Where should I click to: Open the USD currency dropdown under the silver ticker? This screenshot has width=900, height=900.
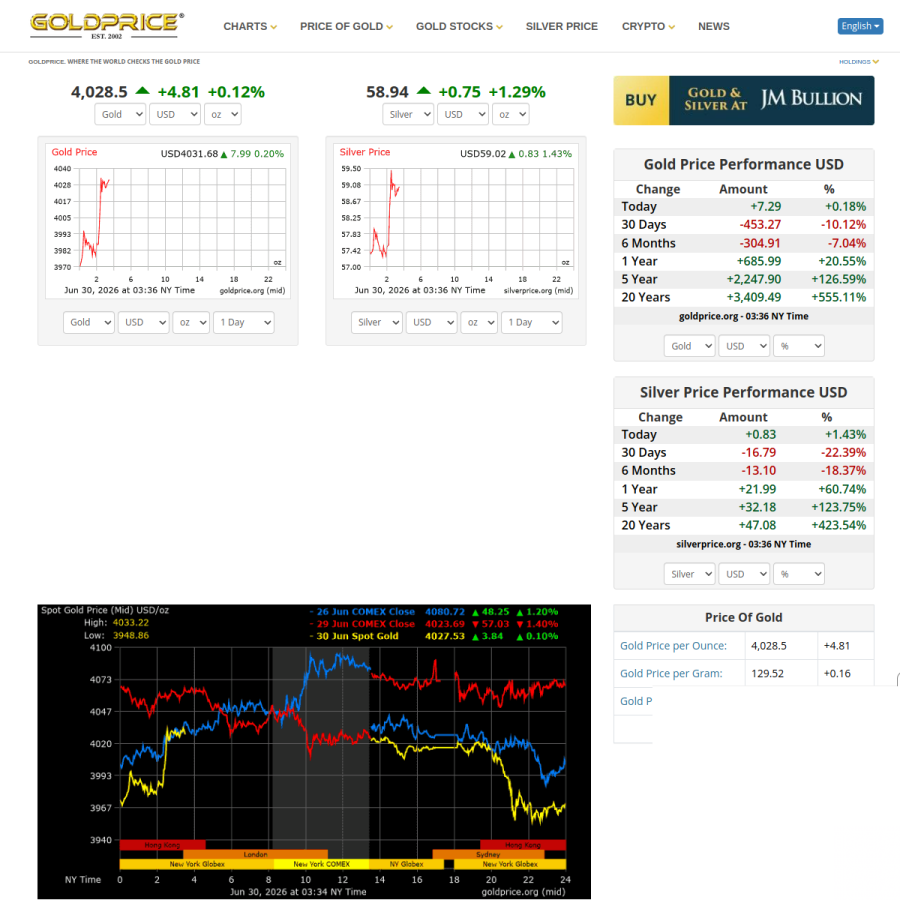[x=463, y=114]
